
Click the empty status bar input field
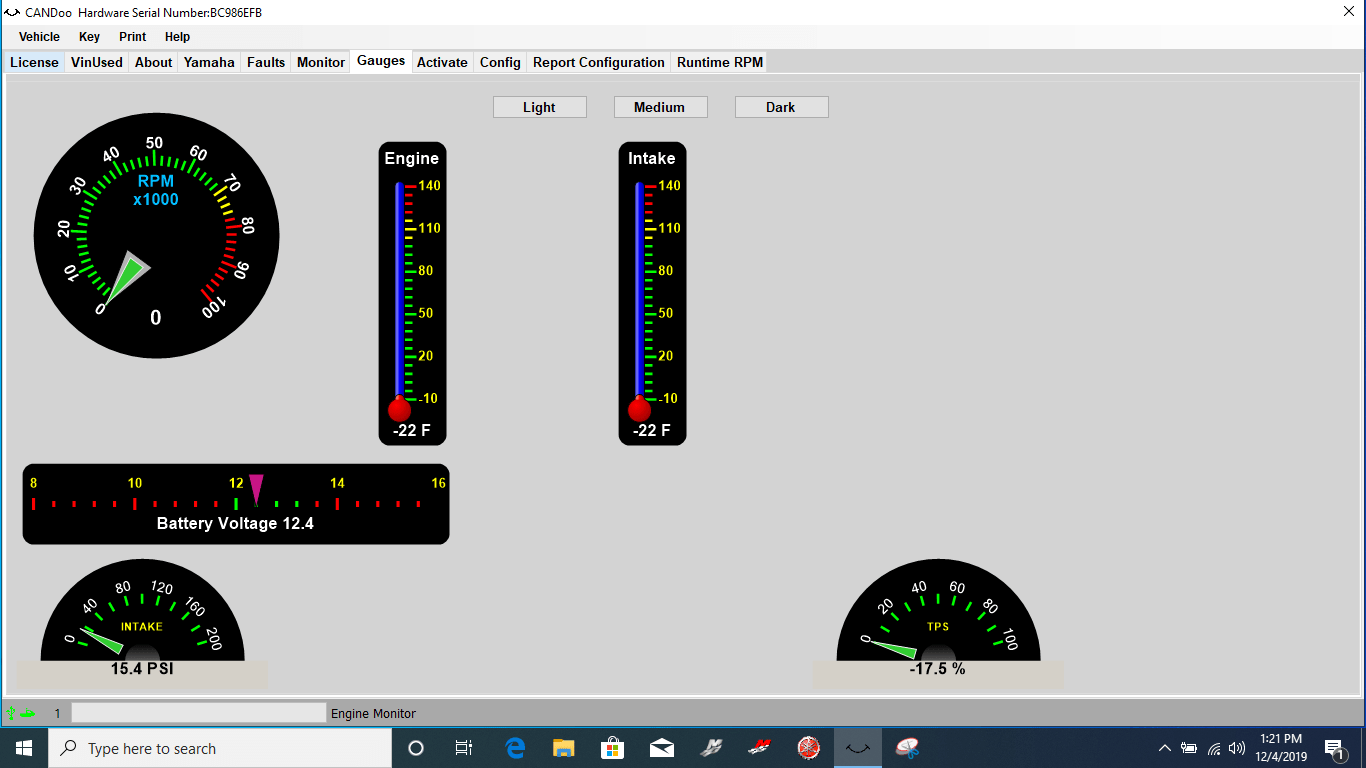[198, 712]
